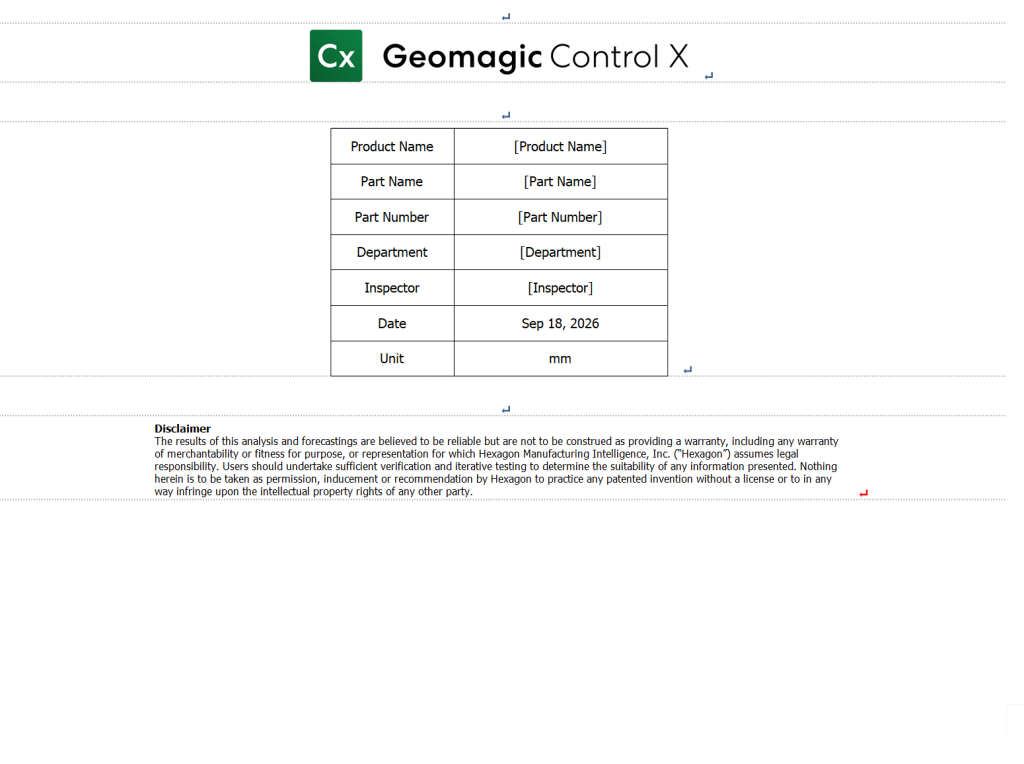1024x764 pixels.
Task: Select the Part Name label cell
Action: tap(392, 182)
